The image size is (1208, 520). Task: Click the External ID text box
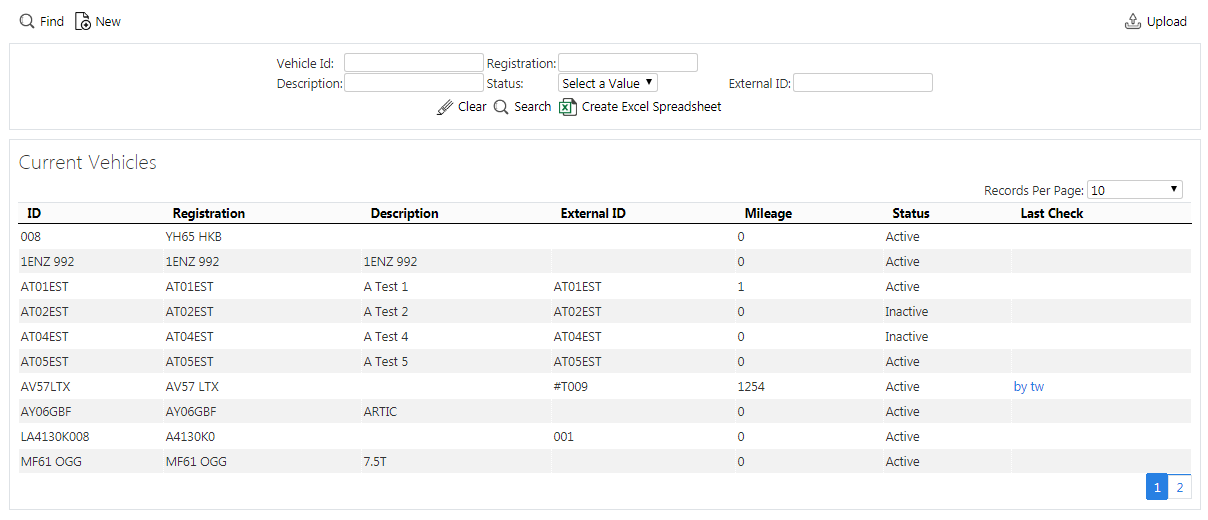(x=863, y=83)
